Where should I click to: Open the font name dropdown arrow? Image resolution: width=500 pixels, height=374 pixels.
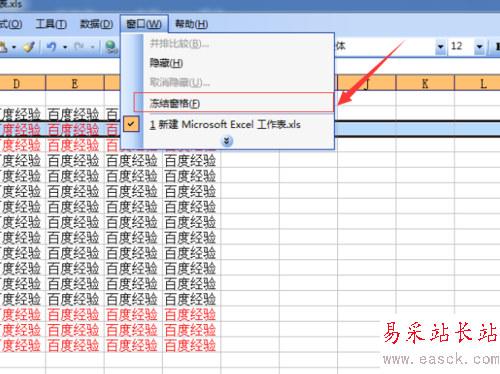click(440, 47)
